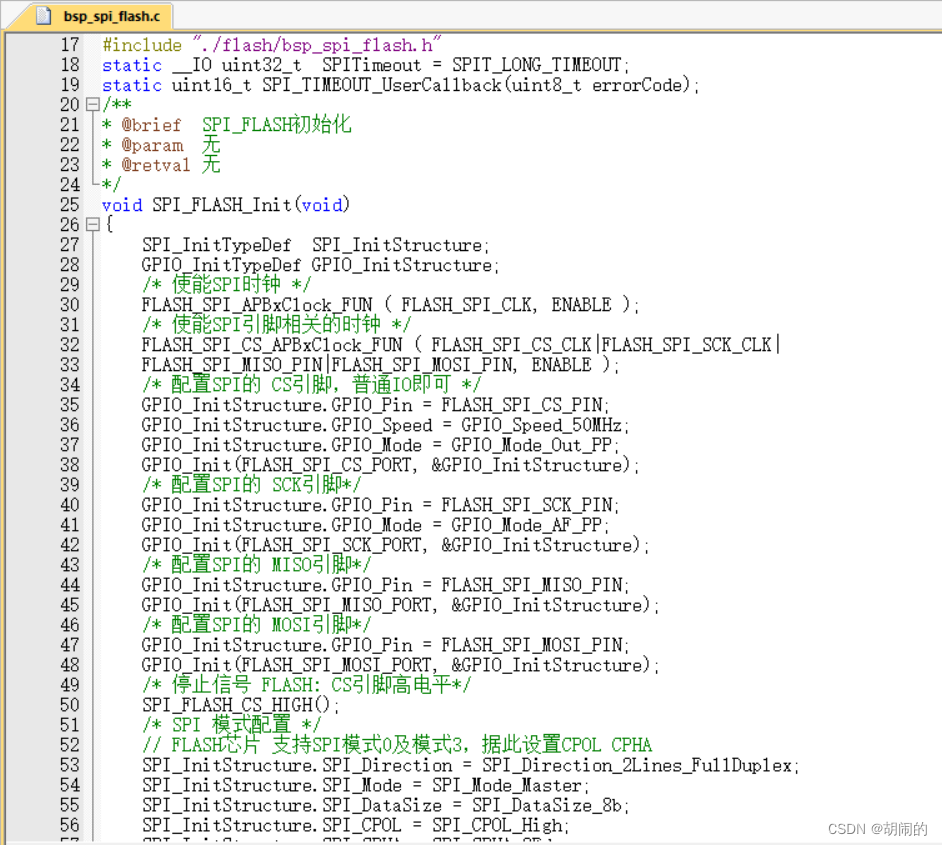This screenshot has height=845, width=942.
Task: Collapse the function body at line 26
Action: click(x=93, y=225)
